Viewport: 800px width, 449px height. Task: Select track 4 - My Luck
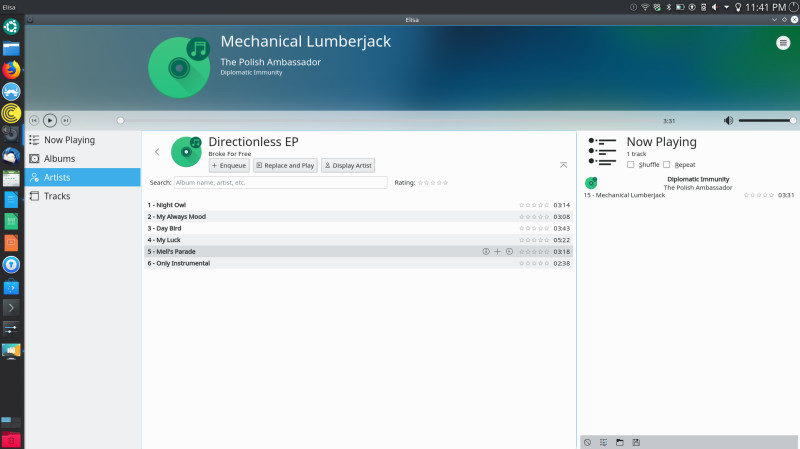pyautogui.click(x=358, y=240)
